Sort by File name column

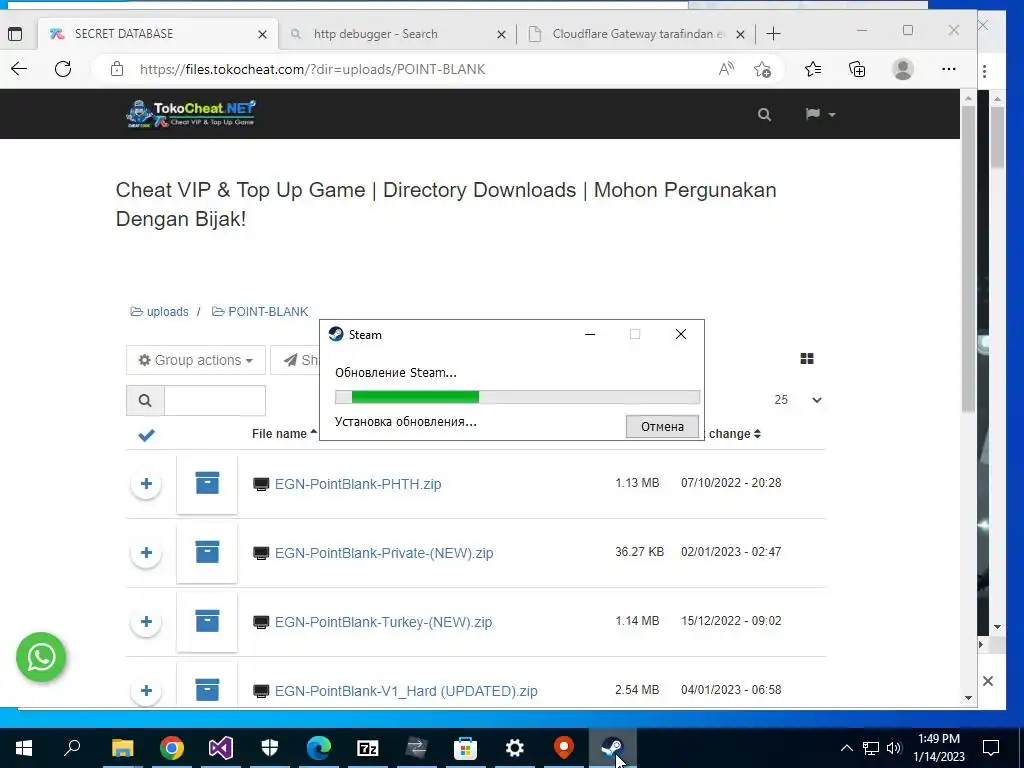click(x=284, y=434)
